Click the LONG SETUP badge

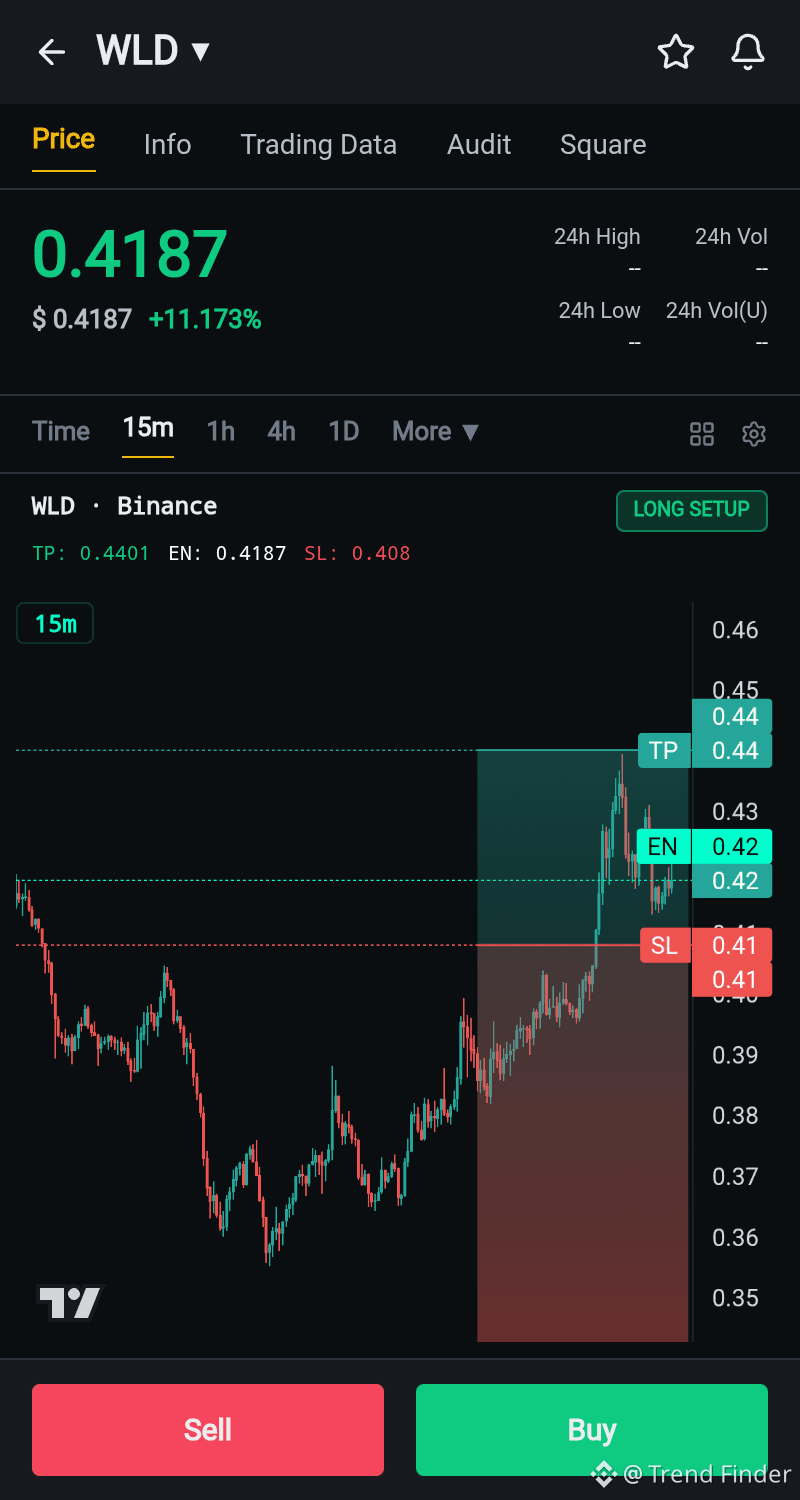tap(692, 510)
